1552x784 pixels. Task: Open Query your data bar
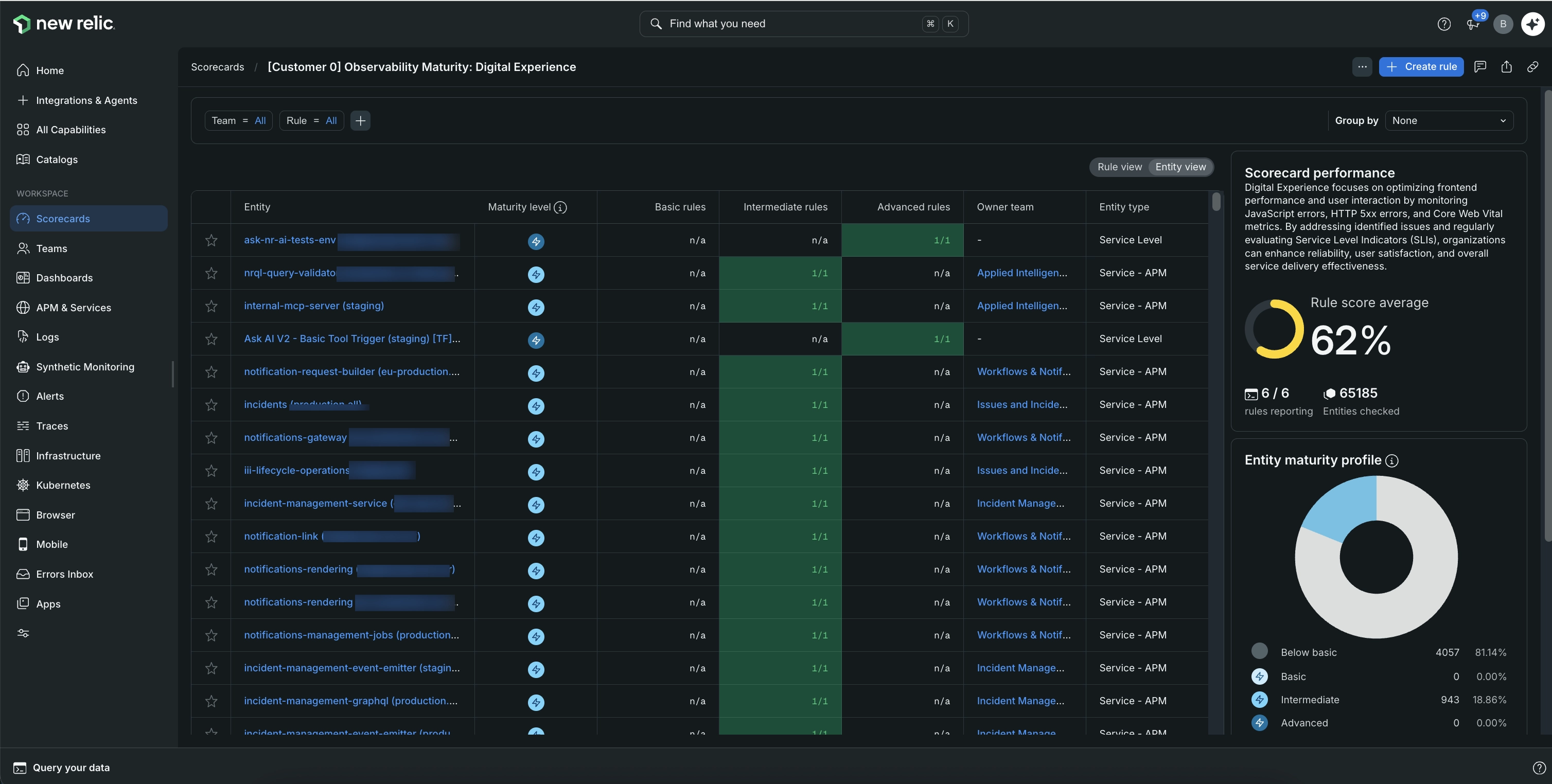(62, 768)
